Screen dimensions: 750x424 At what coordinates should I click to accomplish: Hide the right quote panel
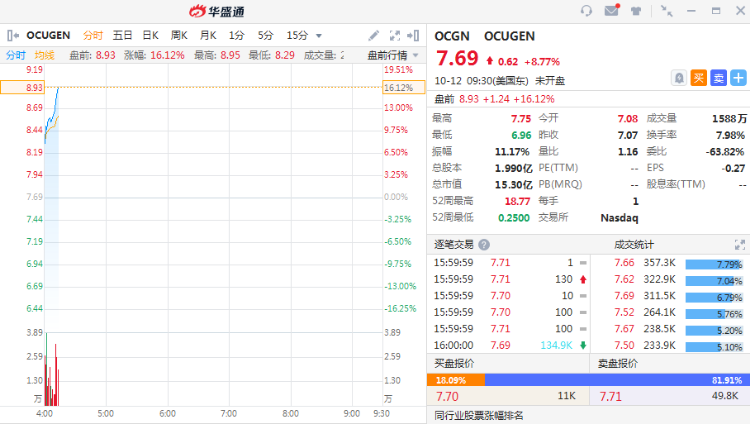click(x=413, y=35)
